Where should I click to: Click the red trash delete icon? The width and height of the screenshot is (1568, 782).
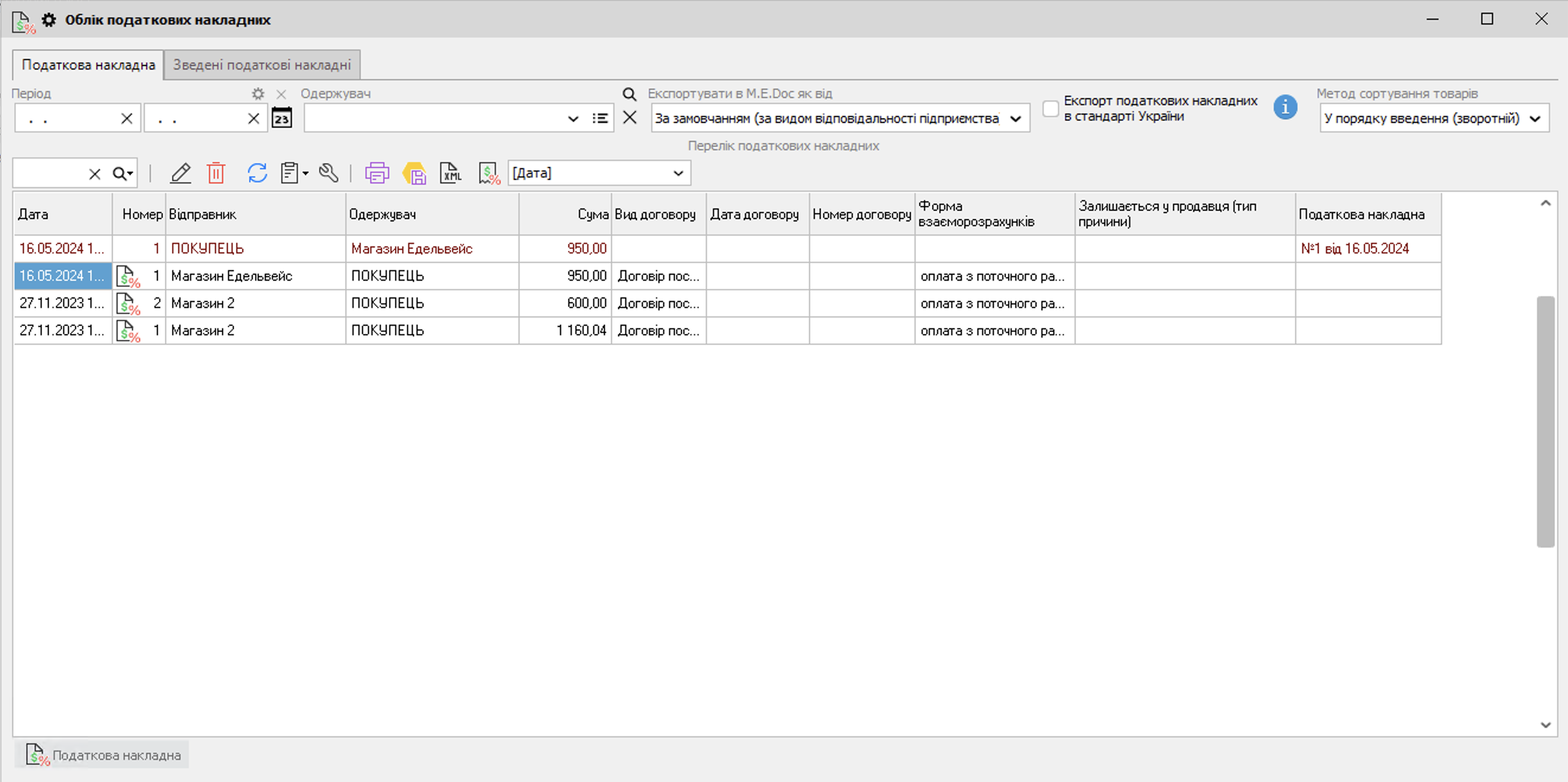pyautogui.click(x=216, y=174)
